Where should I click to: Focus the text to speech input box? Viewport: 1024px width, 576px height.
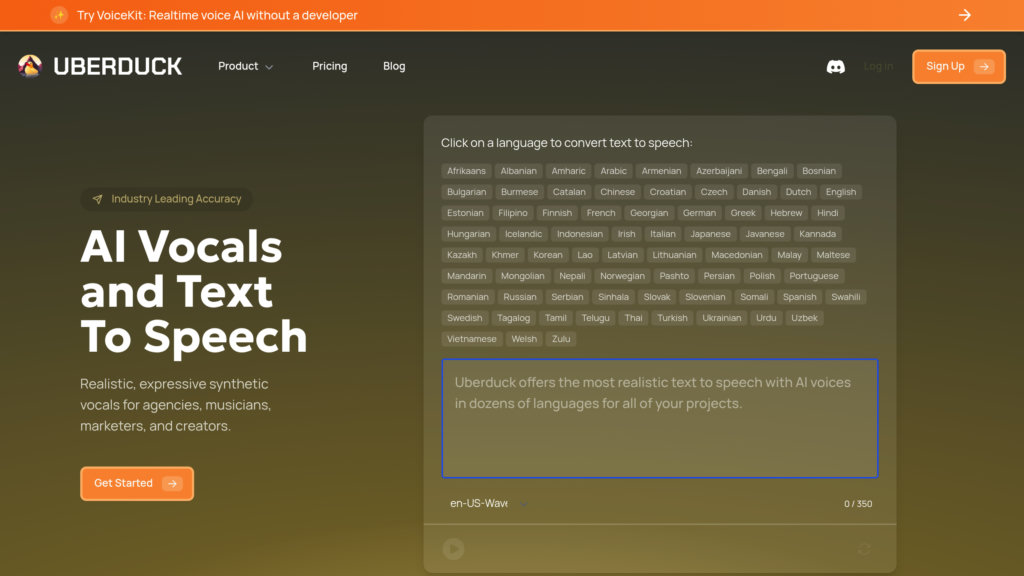click(x=660, y=419)
